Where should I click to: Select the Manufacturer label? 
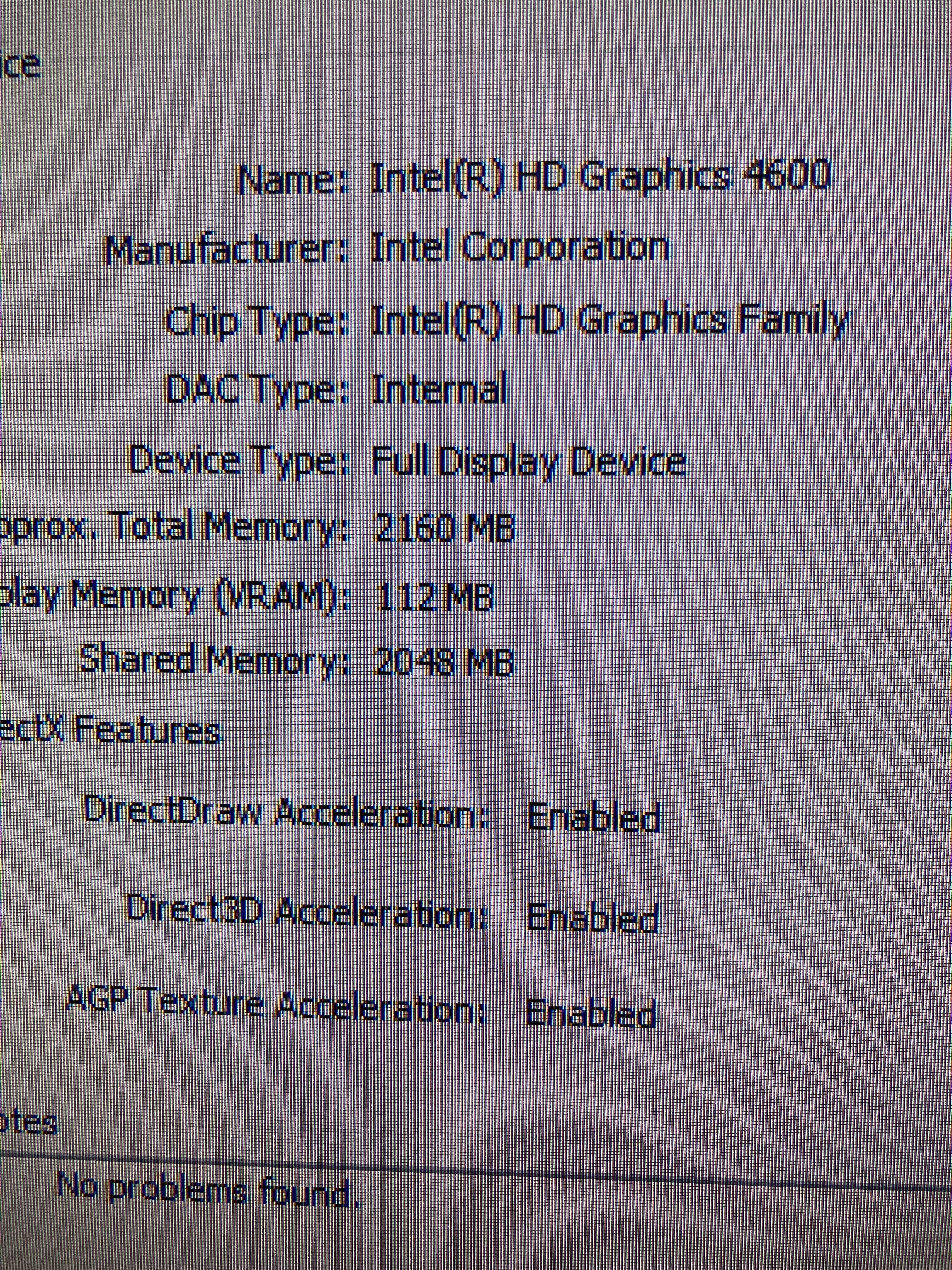[226, 249]
